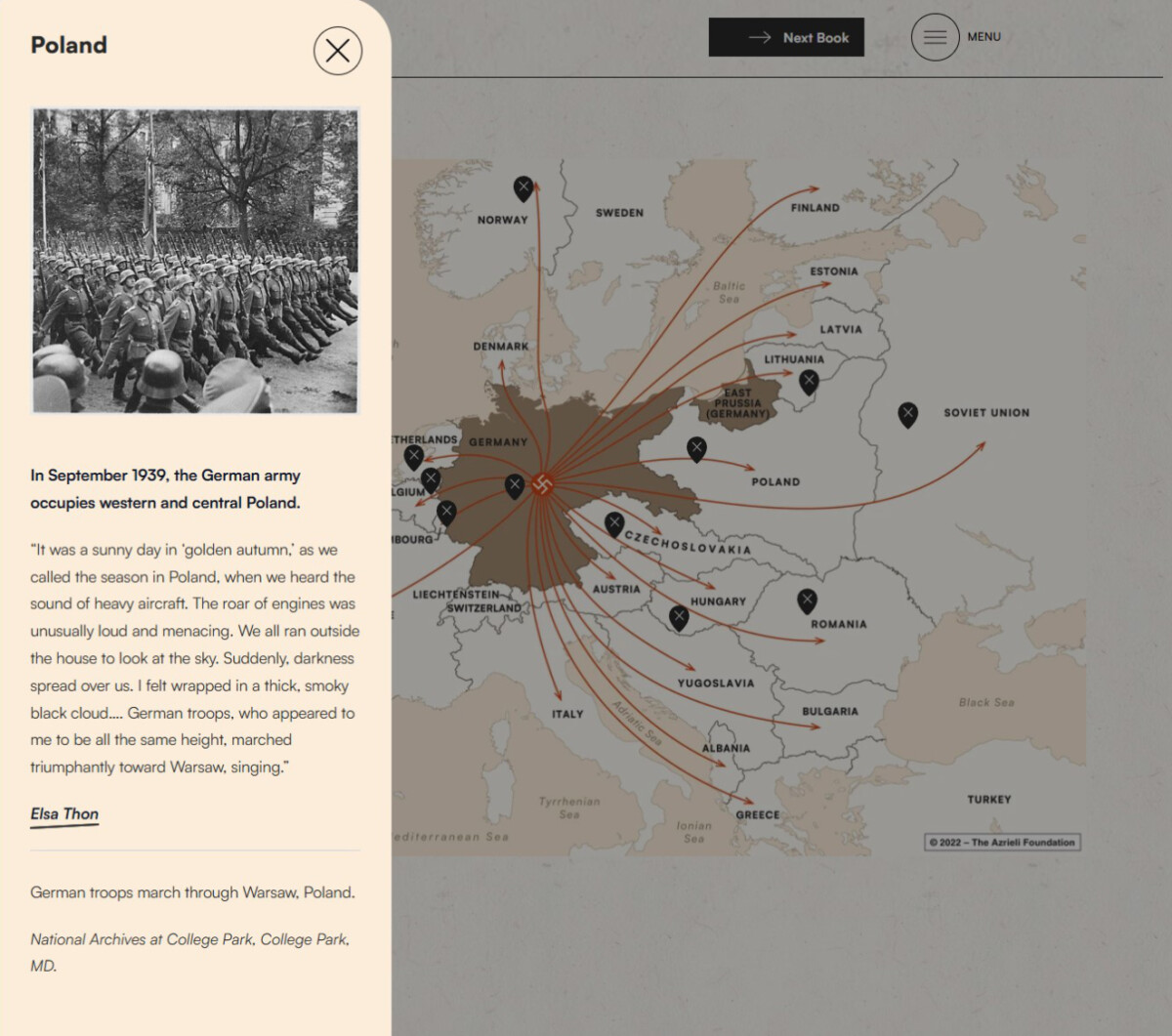Open the hamburger MENU
The width and height of the screenshot is (1172, 1036).
[935, 37]
